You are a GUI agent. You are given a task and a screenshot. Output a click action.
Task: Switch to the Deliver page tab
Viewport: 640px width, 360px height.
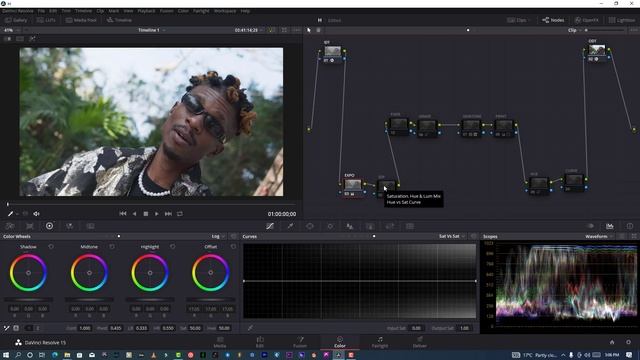point(420,342)
